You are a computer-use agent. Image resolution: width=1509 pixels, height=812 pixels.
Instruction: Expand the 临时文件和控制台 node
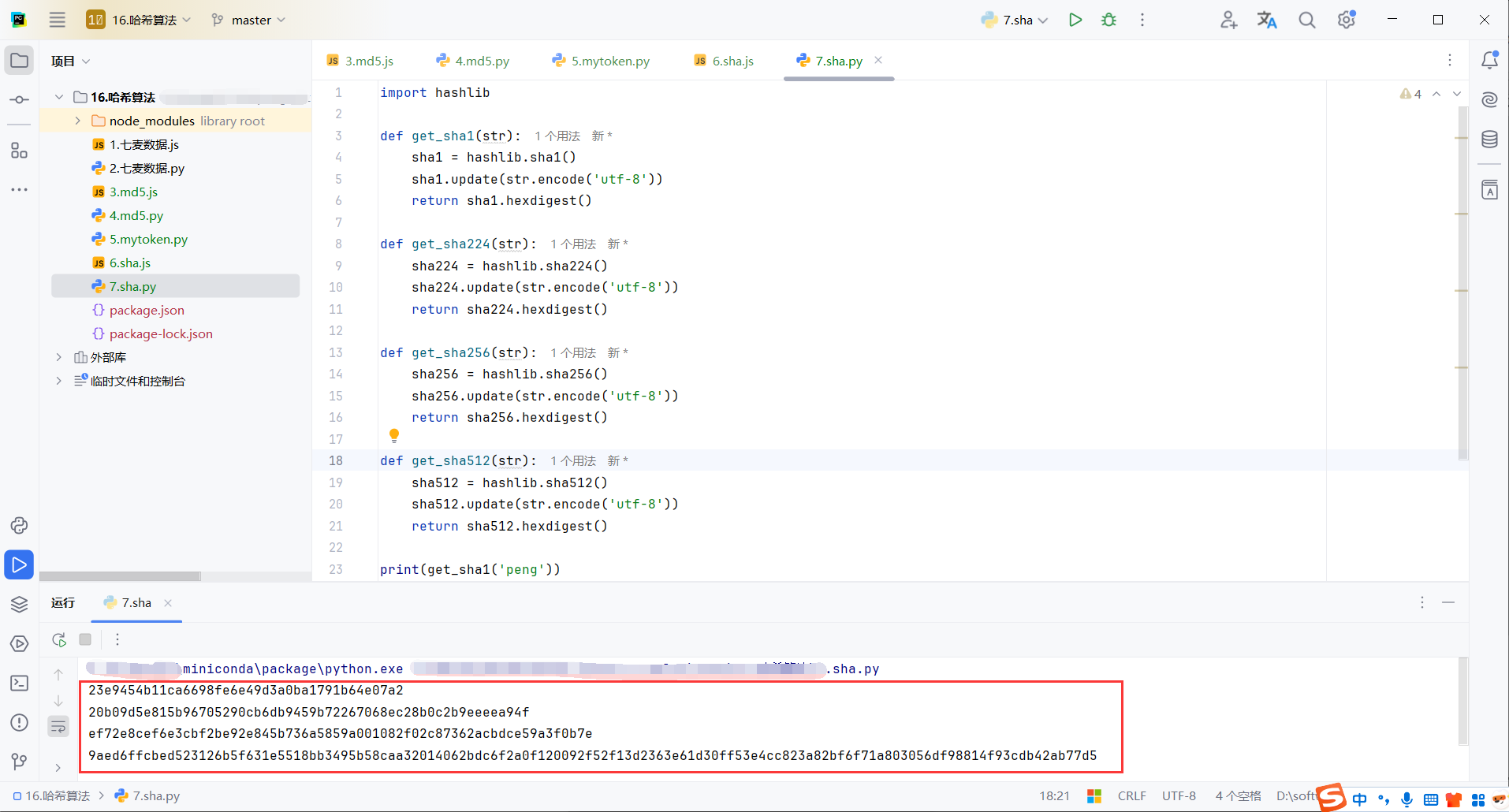coord(59,381)
